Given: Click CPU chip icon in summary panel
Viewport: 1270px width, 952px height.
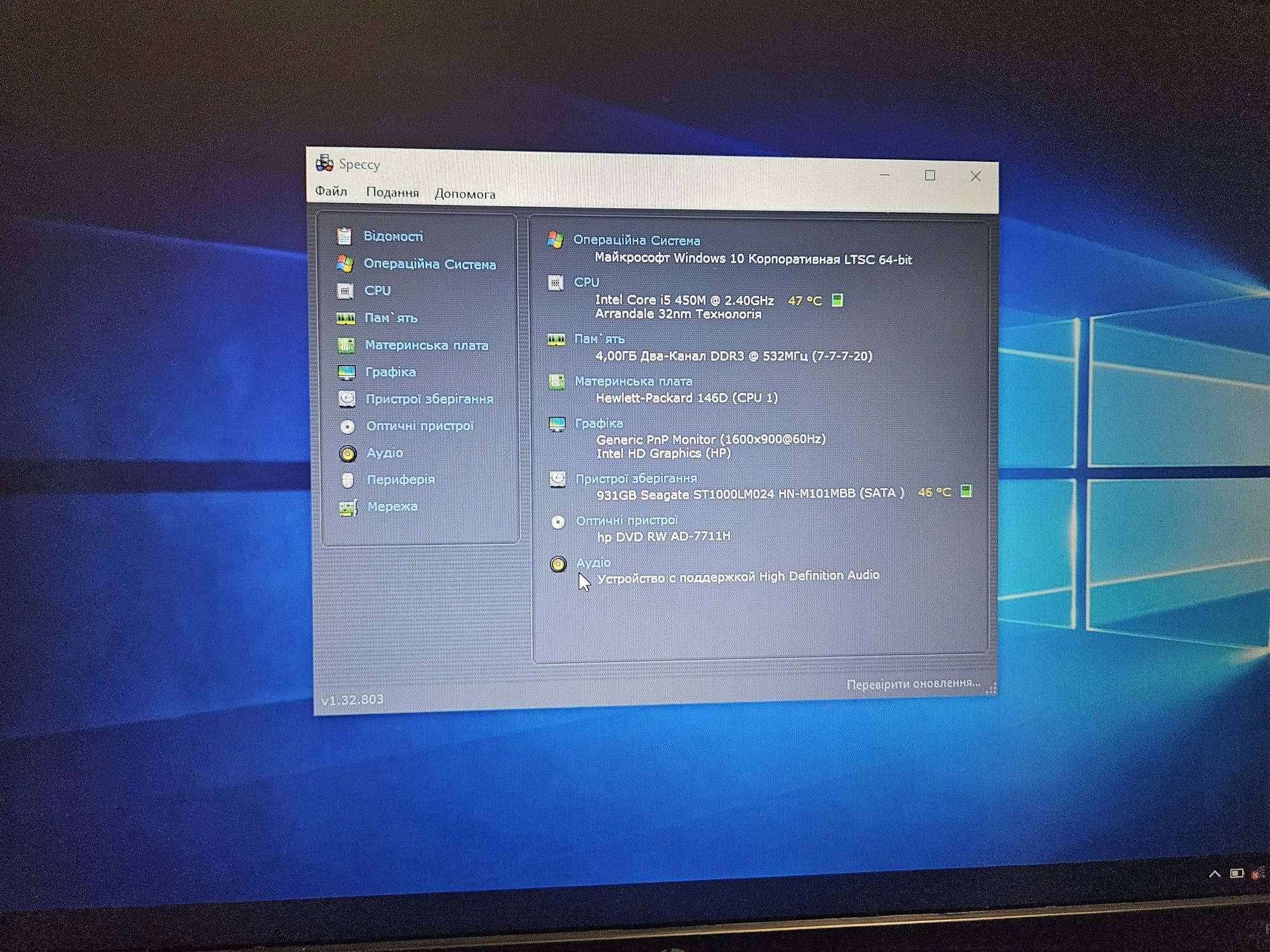Looking at the screenshot, I should click(556, 282).
